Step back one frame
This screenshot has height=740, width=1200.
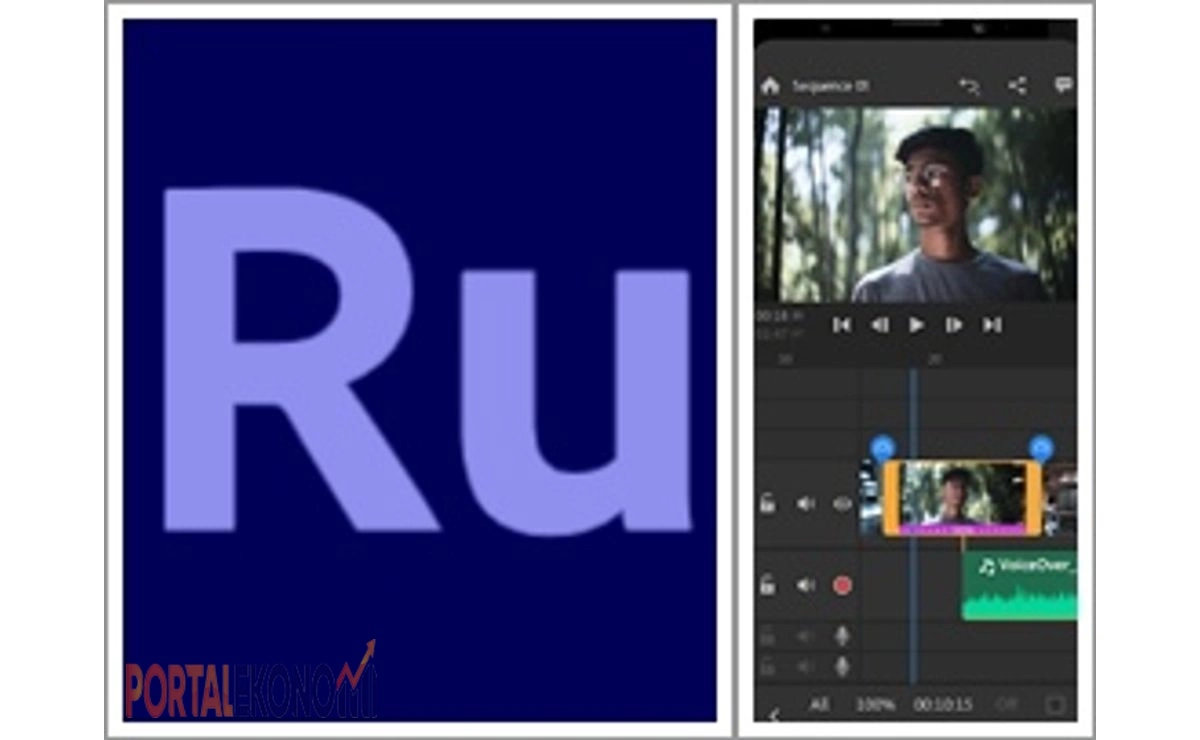(879, 325)
